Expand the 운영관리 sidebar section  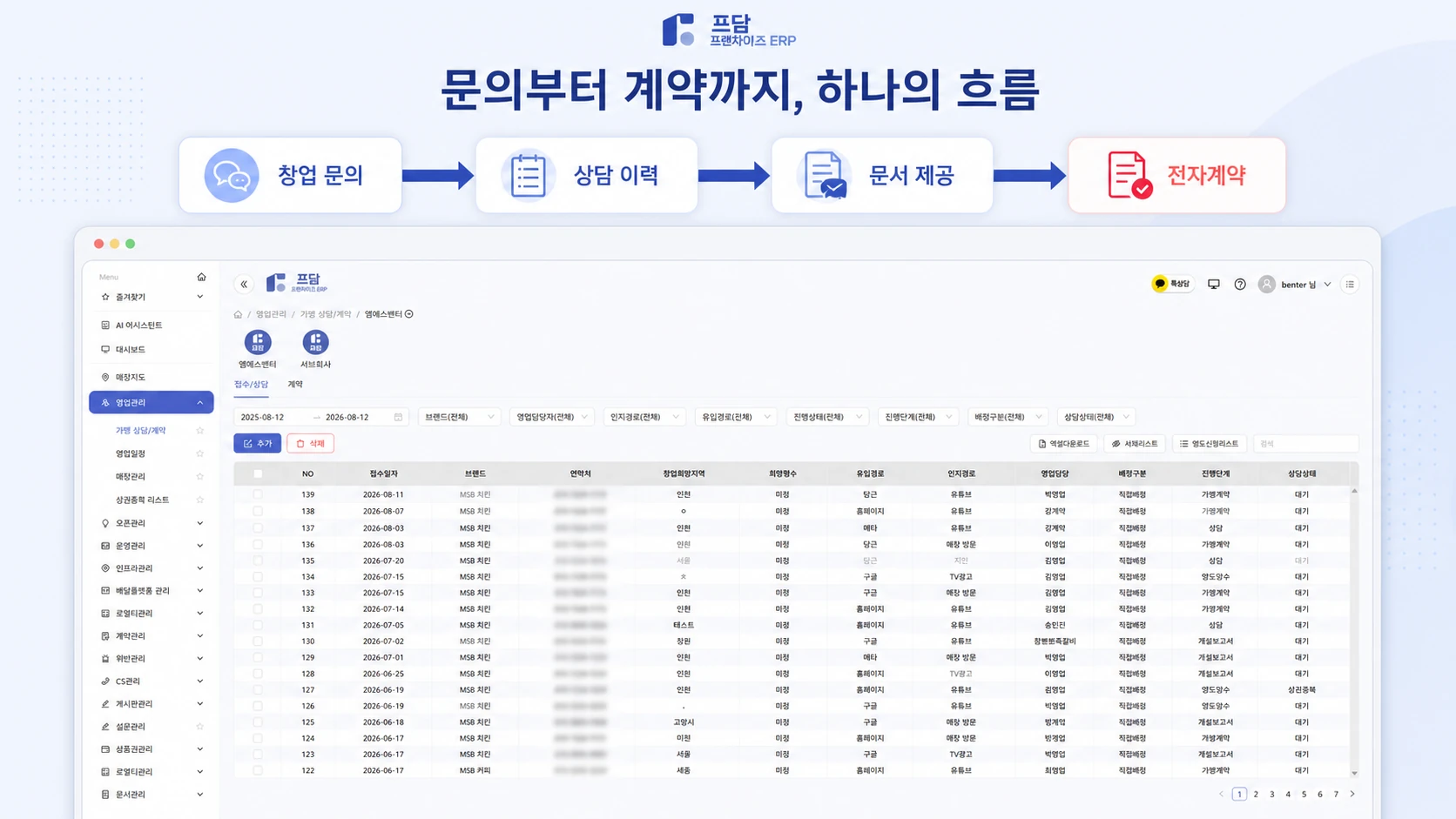(200, 546)
